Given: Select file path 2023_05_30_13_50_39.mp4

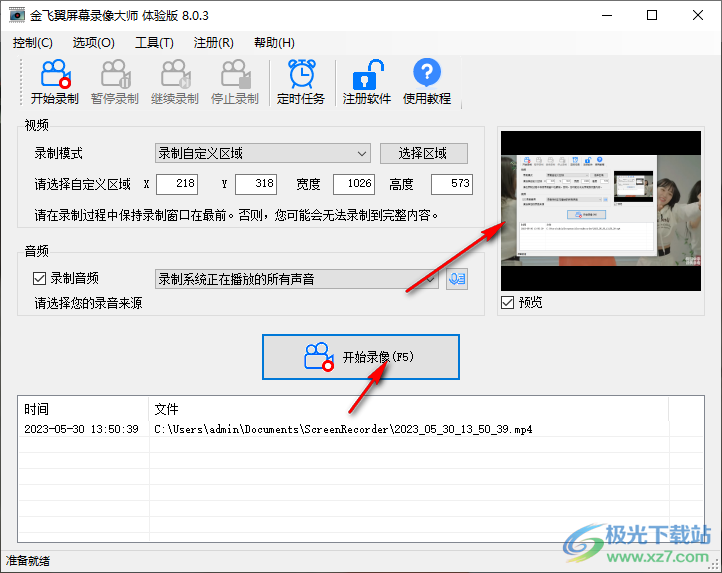Looking at the screenshot, I should (344, 429).
